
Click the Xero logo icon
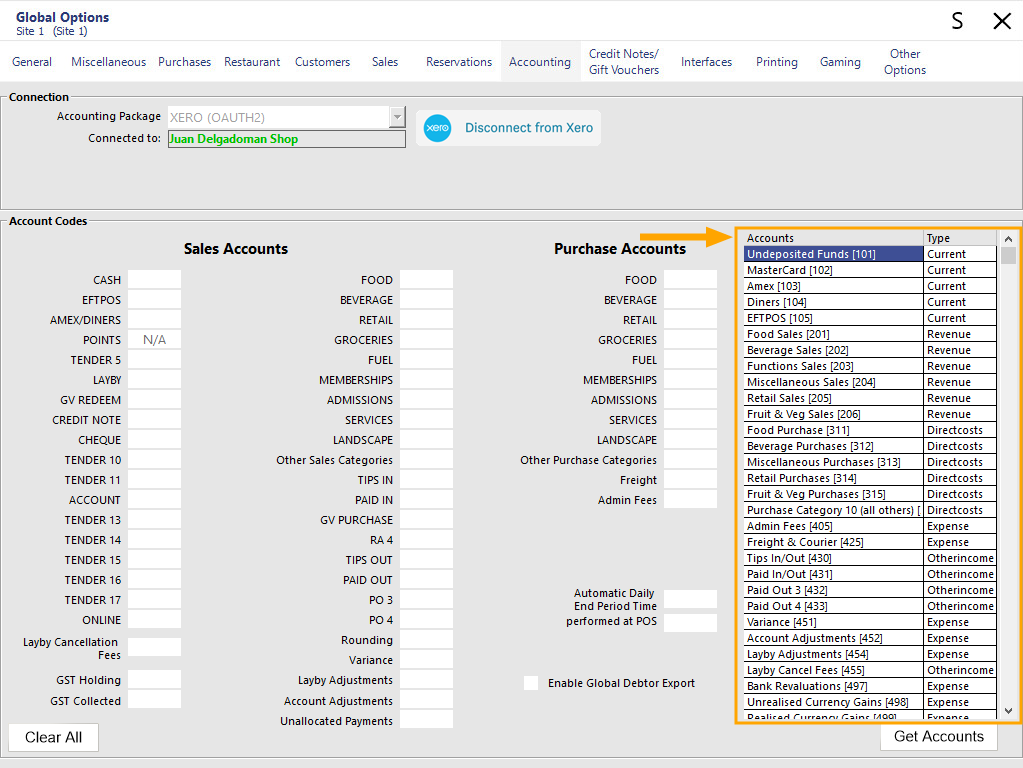pos(437,128)
